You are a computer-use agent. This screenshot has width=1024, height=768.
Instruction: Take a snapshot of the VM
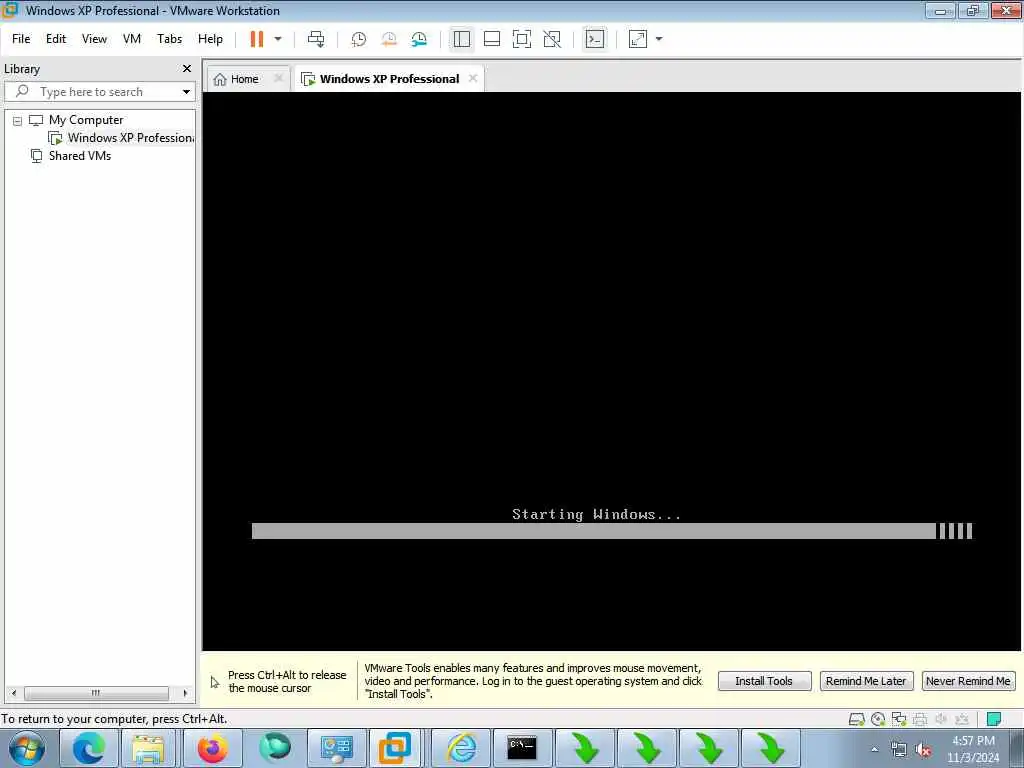click(359, 39)
